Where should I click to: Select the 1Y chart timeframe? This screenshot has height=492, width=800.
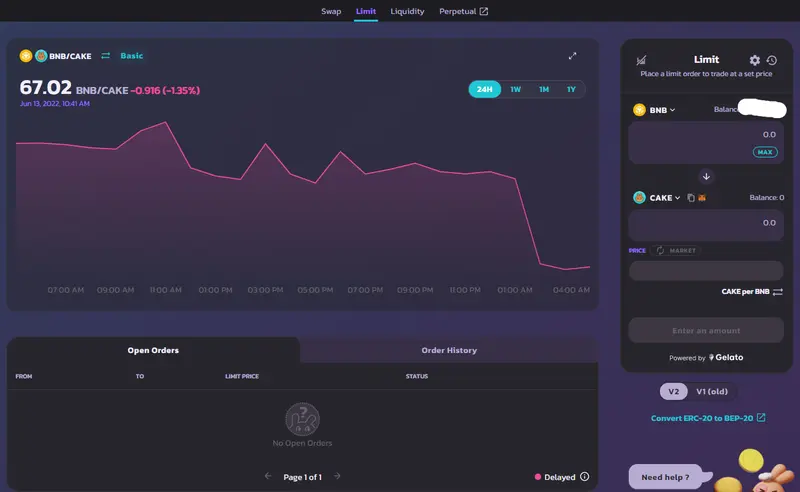click(571, 89)
